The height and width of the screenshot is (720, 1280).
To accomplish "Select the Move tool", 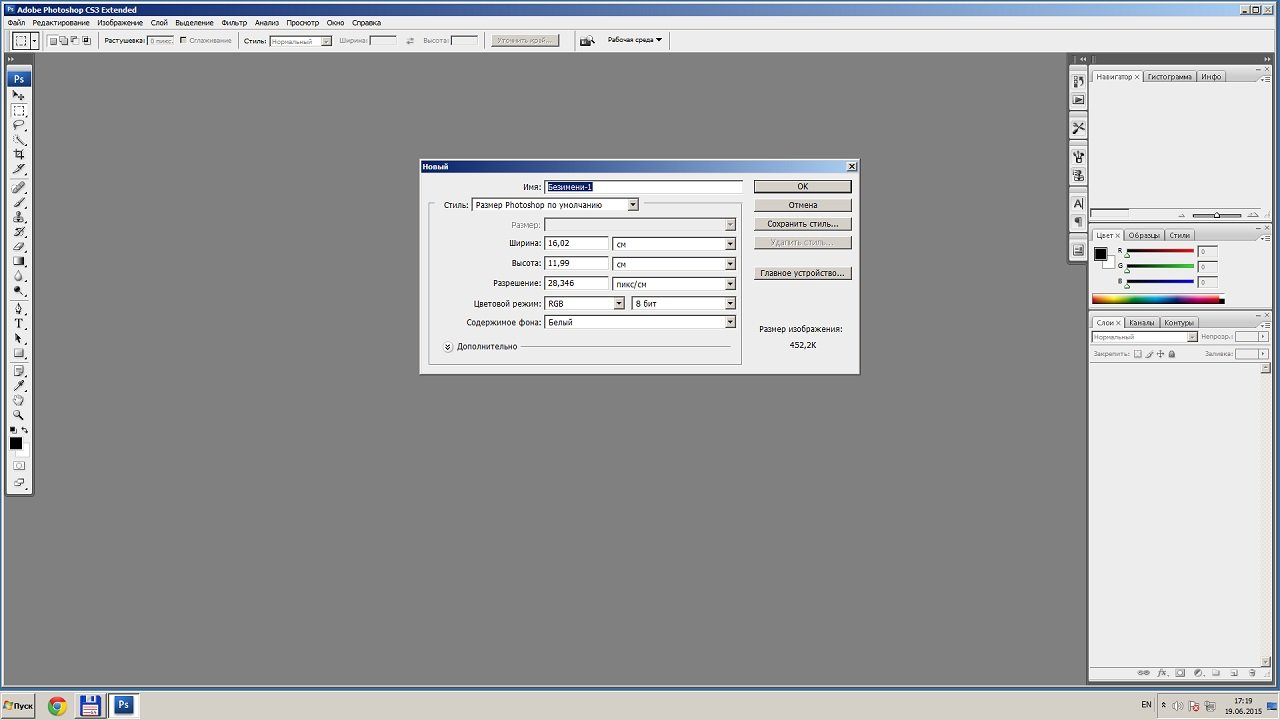I will click(18, 96).
